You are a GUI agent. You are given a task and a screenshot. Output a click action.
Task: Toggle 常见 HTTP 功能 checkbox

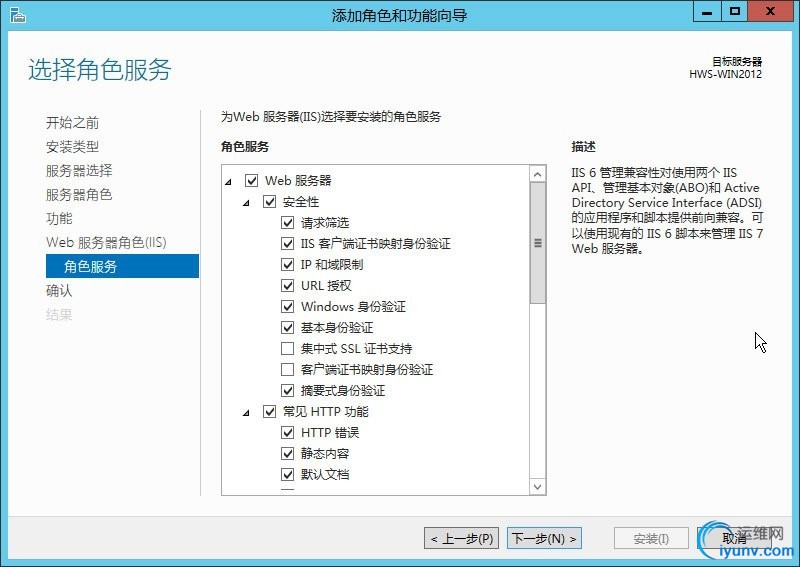pyautogui.click(x=269, y=411)
